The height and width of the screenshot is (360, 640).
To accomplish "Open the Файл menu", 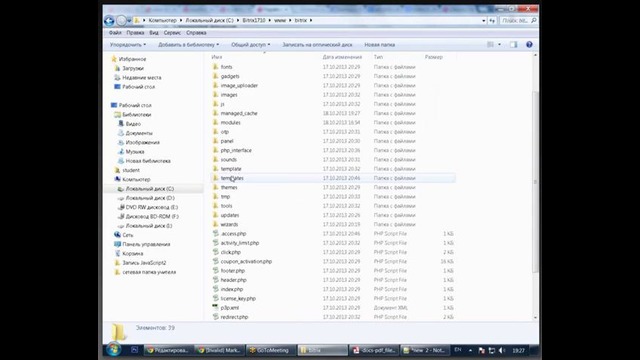I will pos(115,33).
